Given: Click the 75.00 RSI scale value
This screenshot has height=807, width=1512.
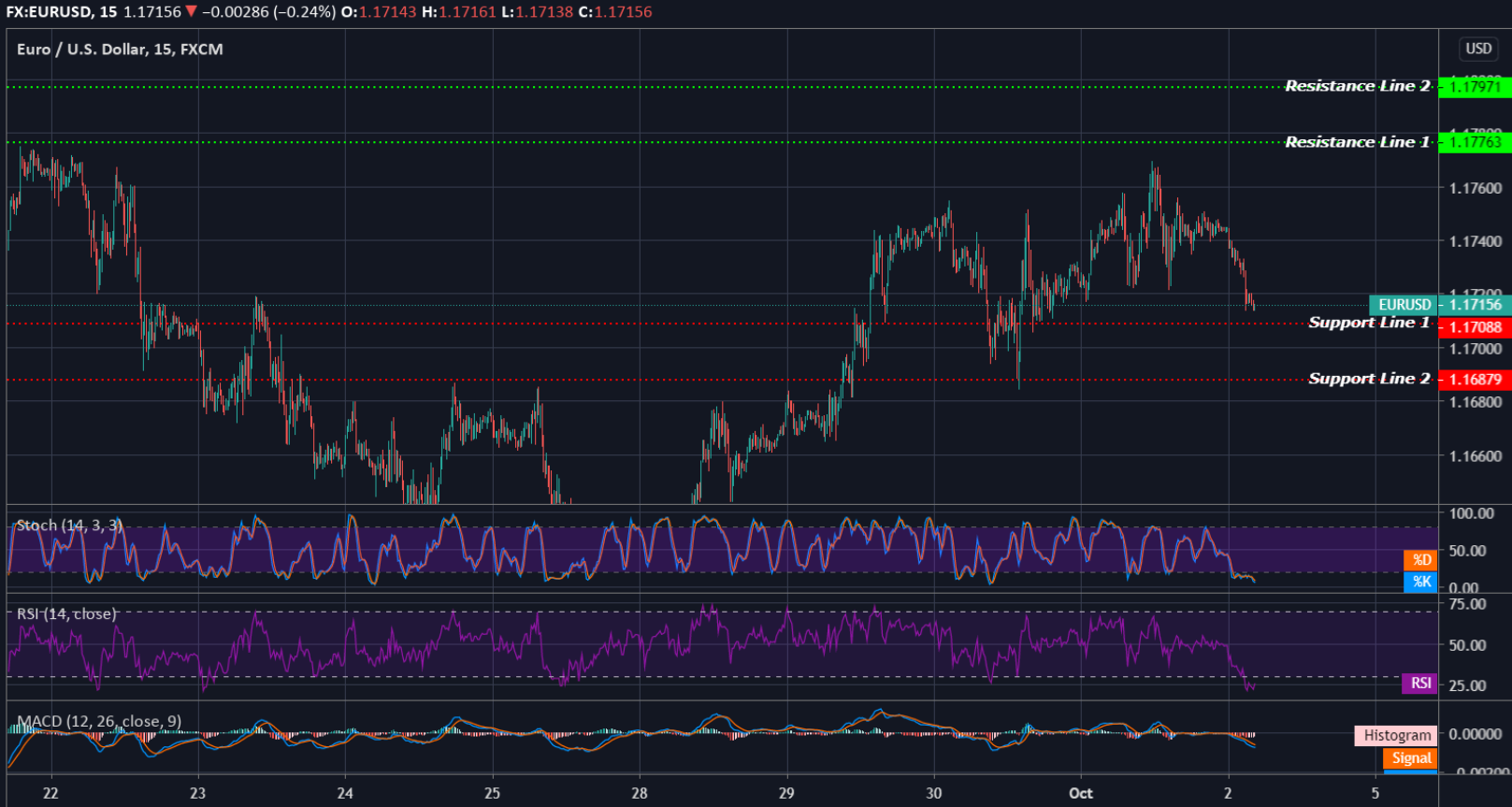Looking at the screenshot, I should pyautogui.click(x=1468, y=604).
